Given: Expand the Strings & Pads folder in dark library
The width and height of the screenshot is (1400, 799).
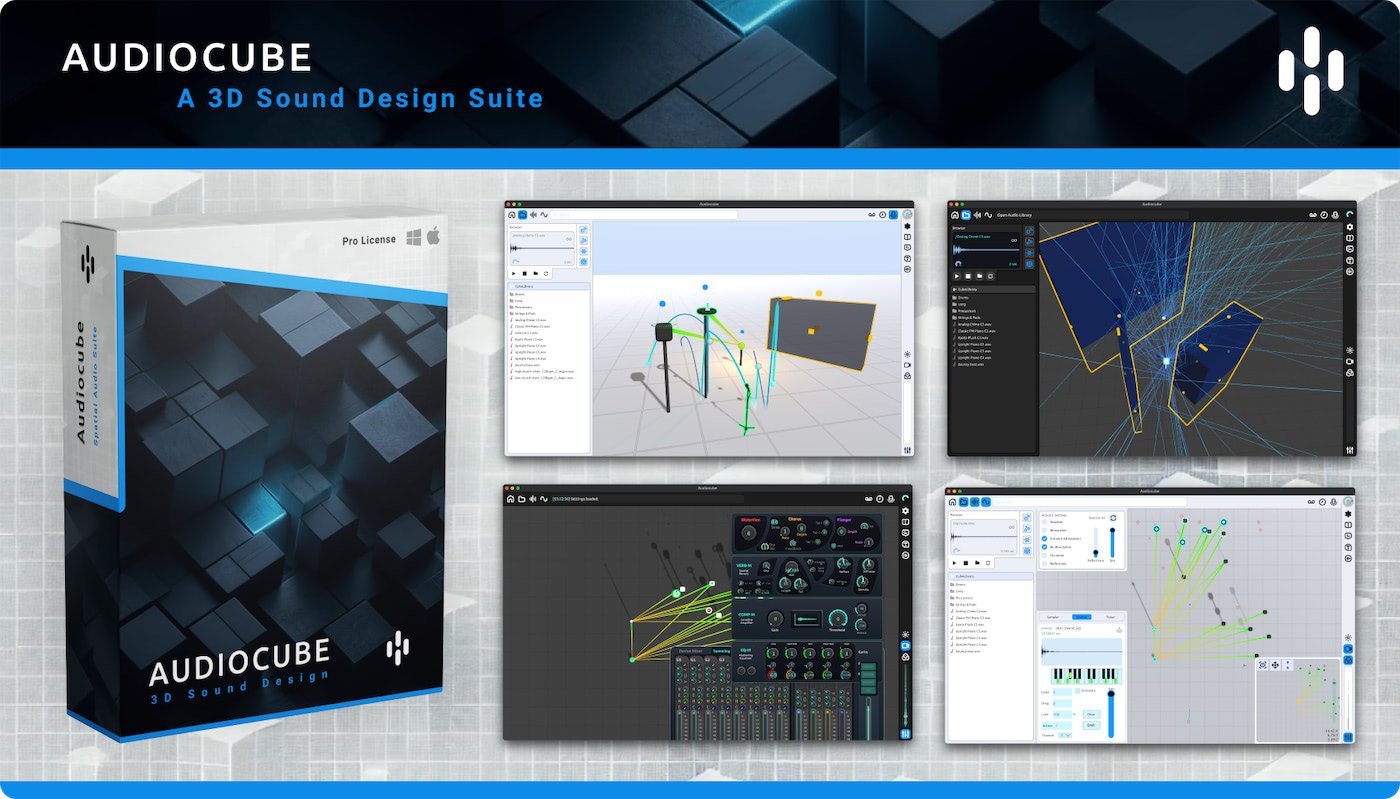Looking at the screenshot, I should pyautogui.click(x=967, y=317).
